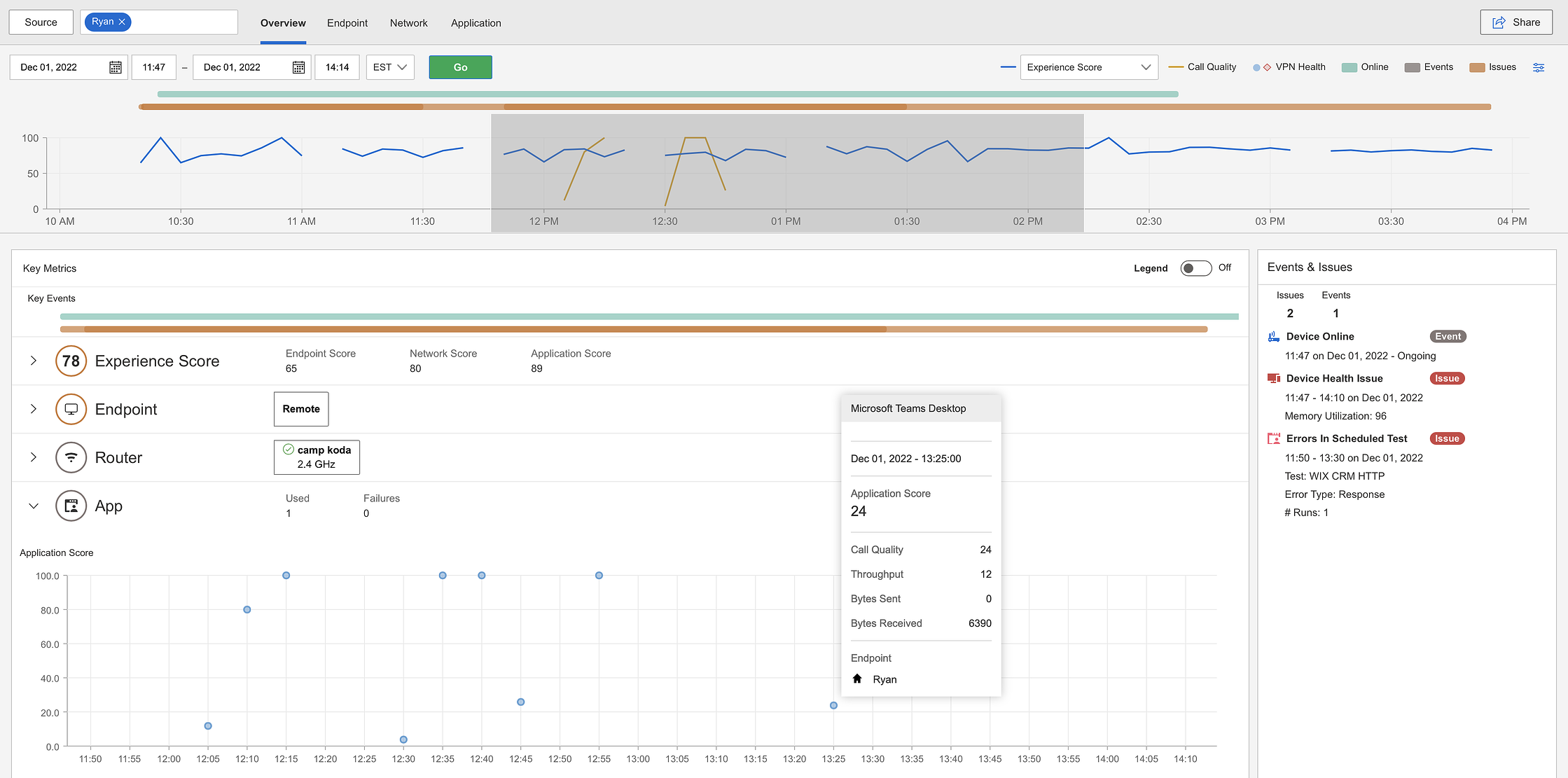
Task: Click the grey selected time range region
Action: (787, 173)
